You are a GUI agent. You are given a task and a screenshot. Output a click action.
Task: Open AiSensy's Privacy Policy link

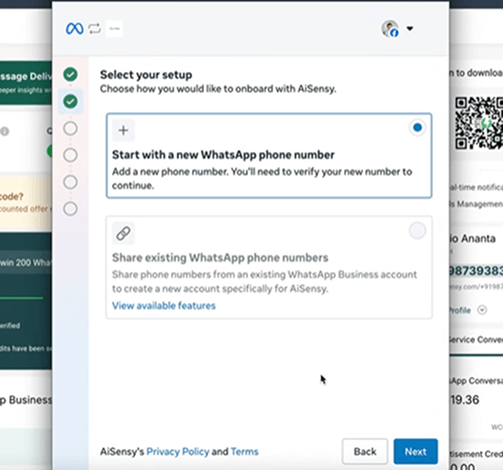click(x=178, y=452)
